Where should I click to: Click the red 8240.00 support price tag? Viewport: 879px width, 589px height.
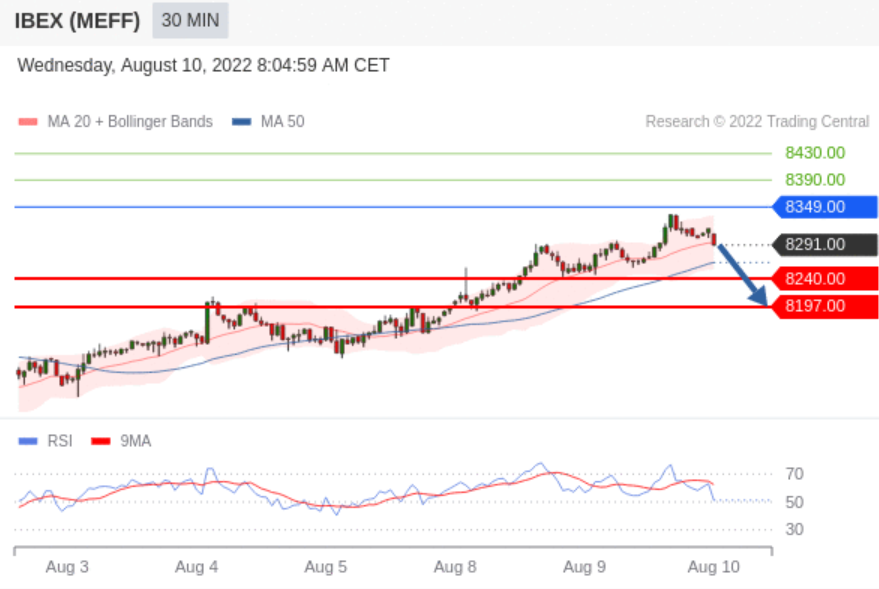(x=824, y=279)
